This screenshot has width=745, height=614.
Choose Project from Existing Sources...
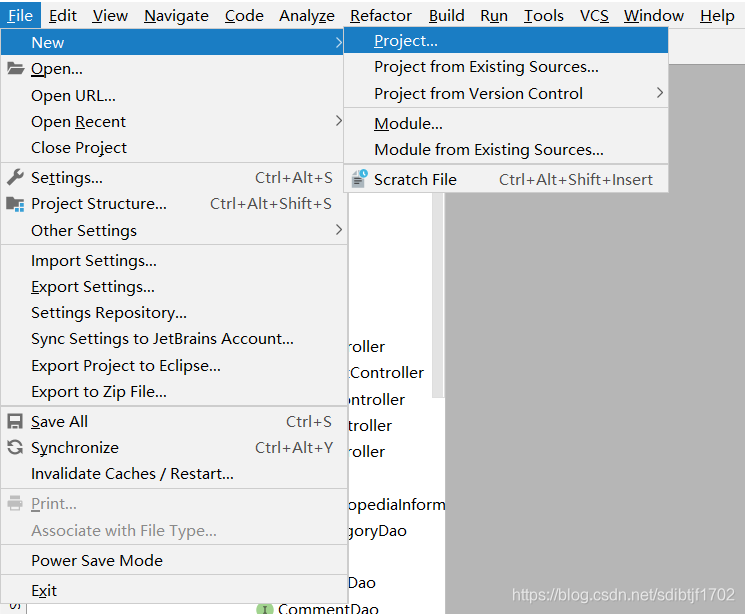[506, 67]
